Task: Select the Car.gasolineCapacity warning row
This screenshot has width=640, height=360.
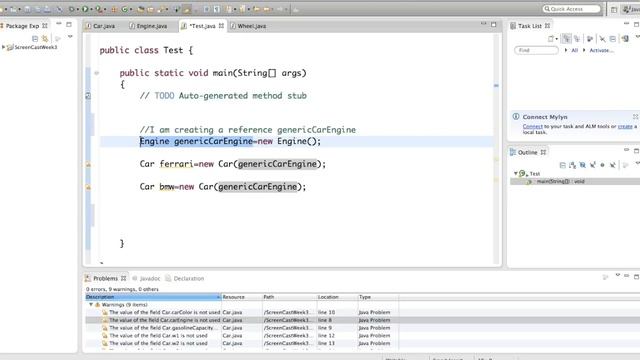Action: click(242, 328)
